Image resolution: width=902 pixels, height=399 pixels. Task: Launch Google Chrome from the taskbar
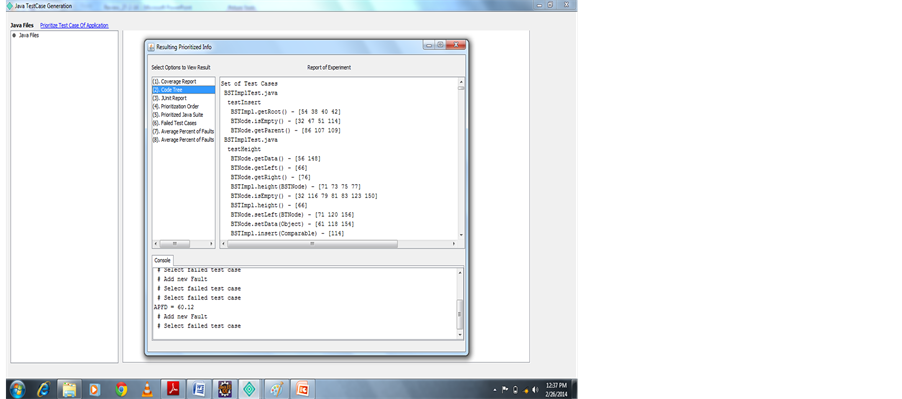121,389
